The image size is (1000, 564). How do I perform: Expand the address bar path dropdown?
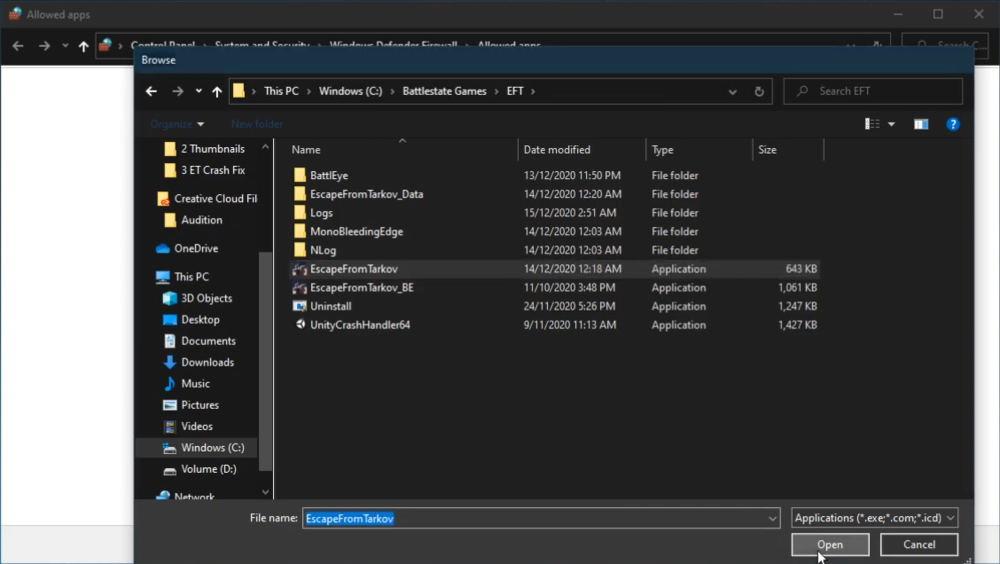[x=733, y=91]
